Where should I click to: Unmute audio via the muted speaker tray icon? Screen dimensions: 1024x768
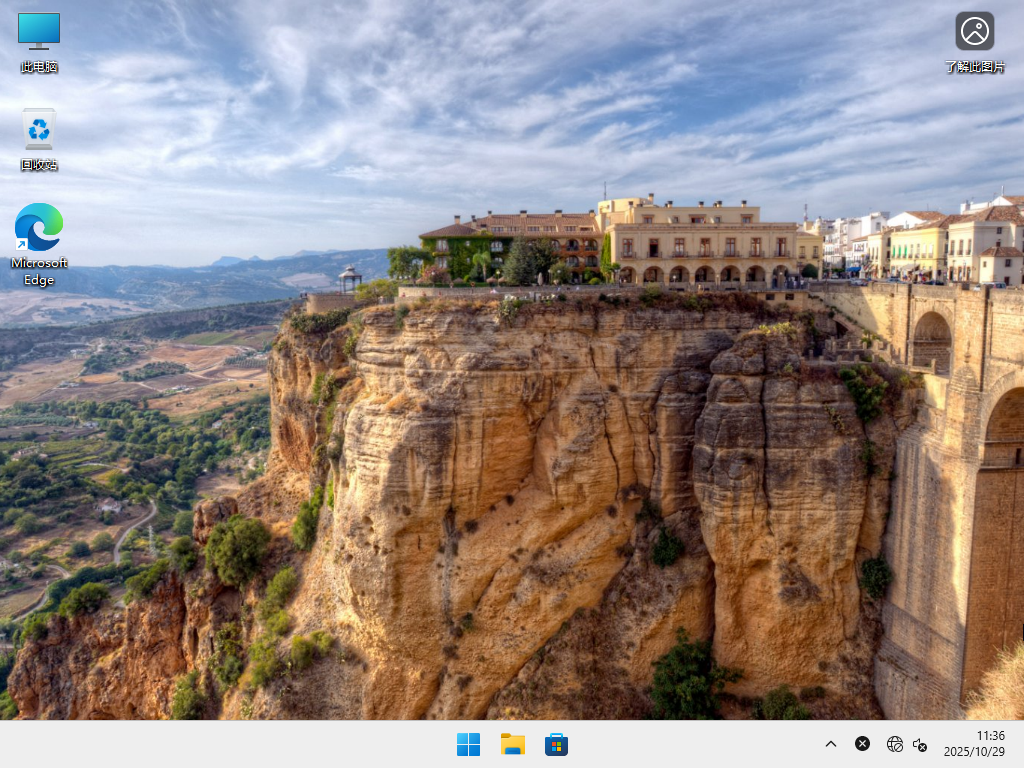coord(920,744)
